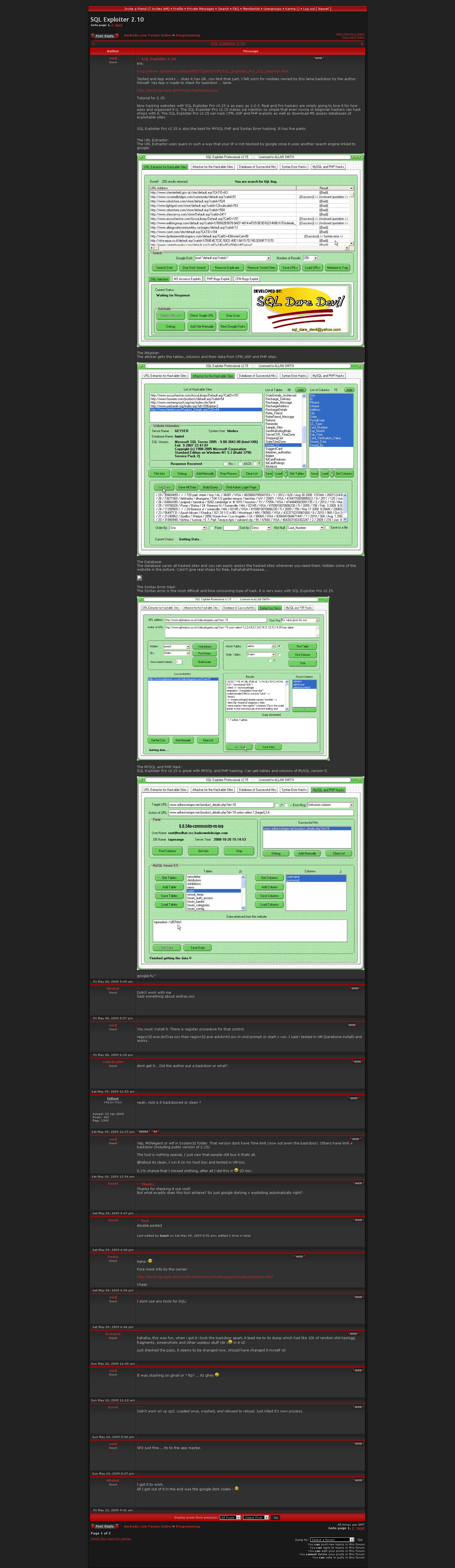455x1568 pixels.
Task: Click the PM button under fallout's post
Action: (x=155, y=1131)
